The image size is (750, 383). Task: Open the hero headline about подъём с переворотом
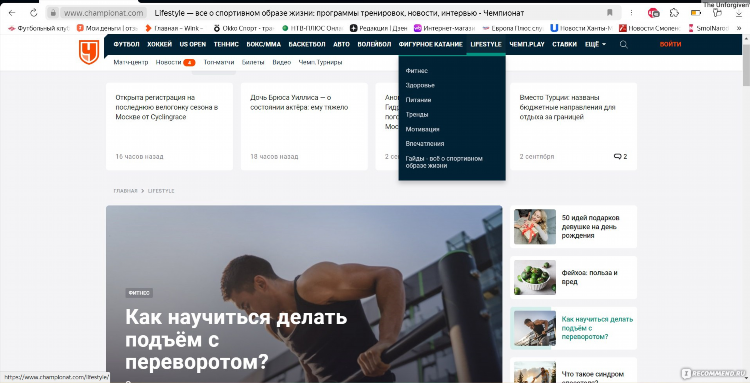point(236,339)
